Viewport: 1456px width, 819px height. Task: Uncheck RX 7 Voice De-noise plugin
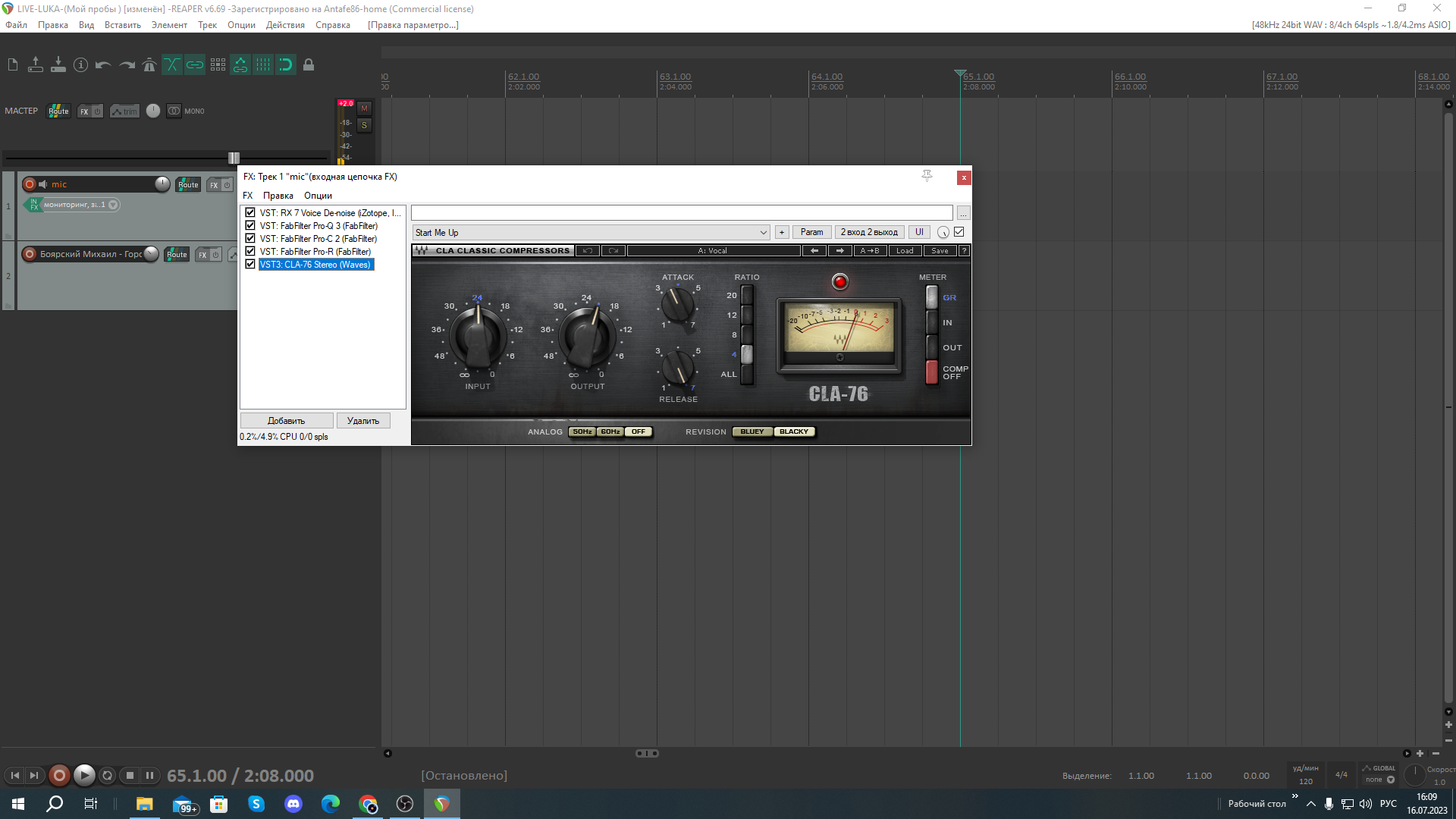pyautogui.click(x=250, y=213)
